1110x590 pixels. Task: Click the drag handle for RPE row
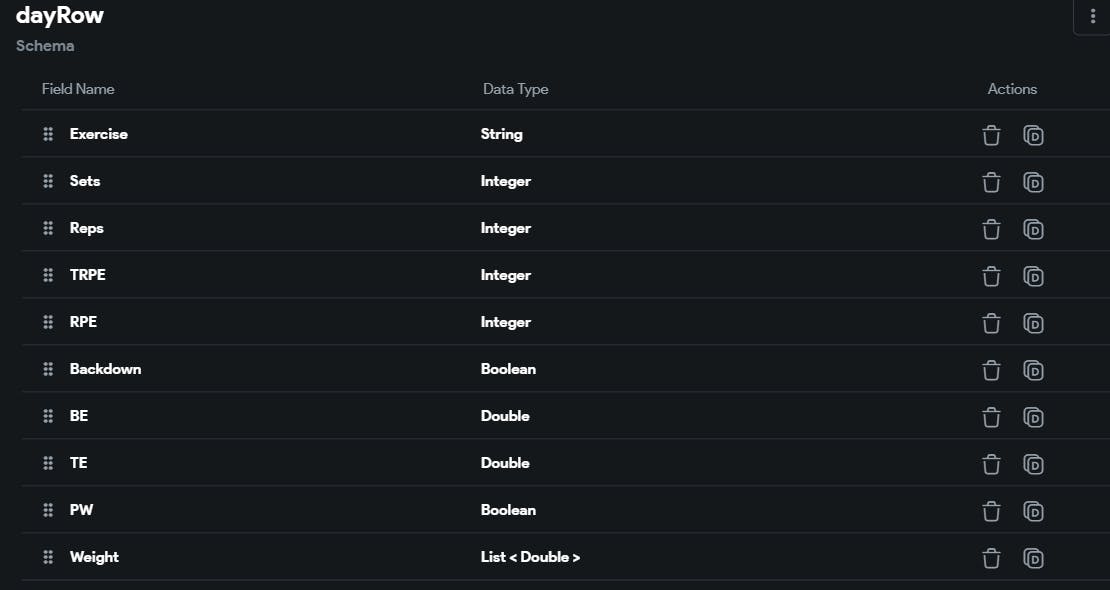(x=48, y=322)
